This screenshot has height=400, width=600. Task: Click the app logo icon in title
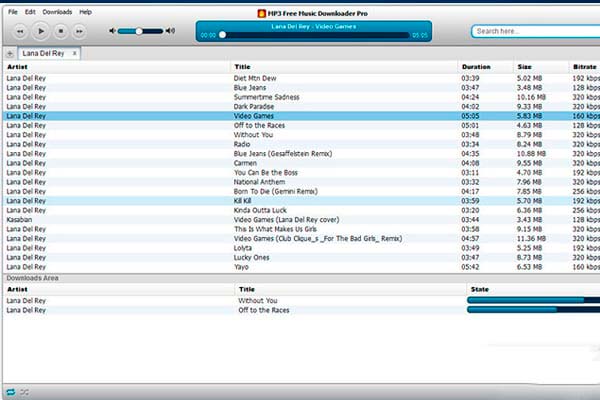[x=261, y=13]
